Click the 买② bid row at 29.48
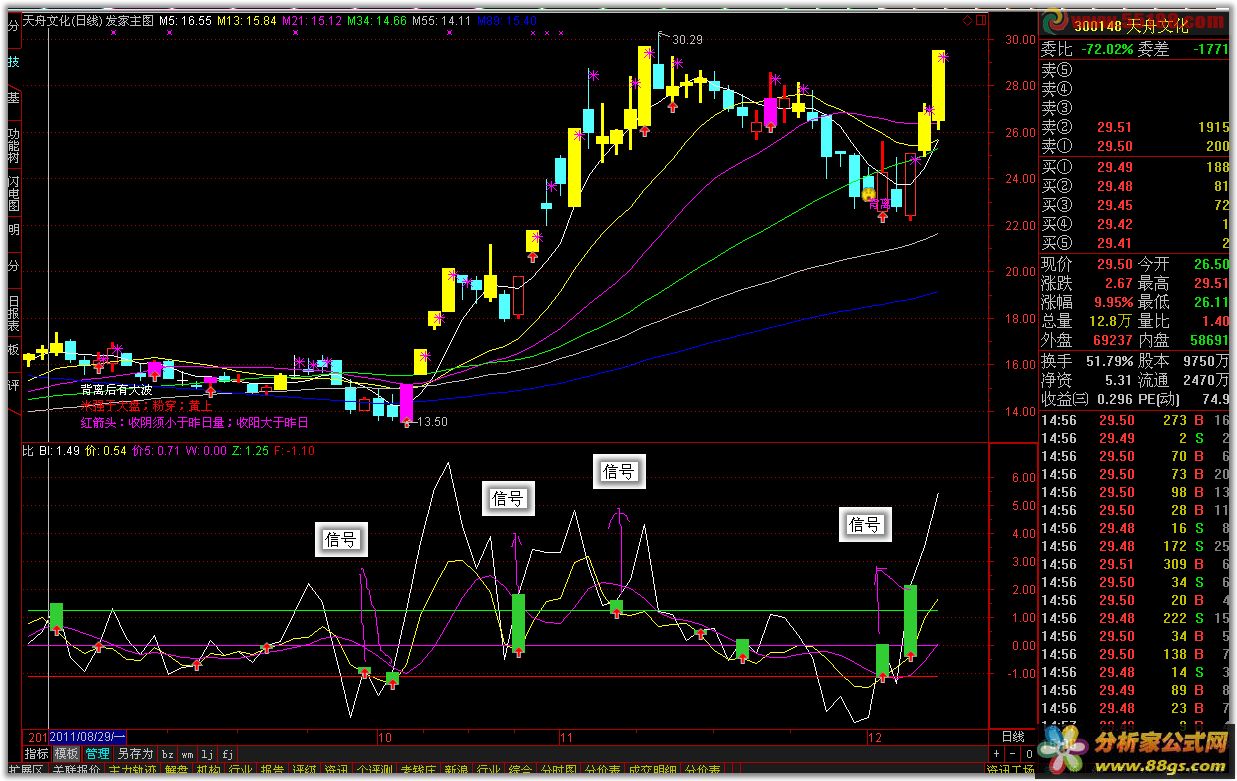 tap(1135, 186)
